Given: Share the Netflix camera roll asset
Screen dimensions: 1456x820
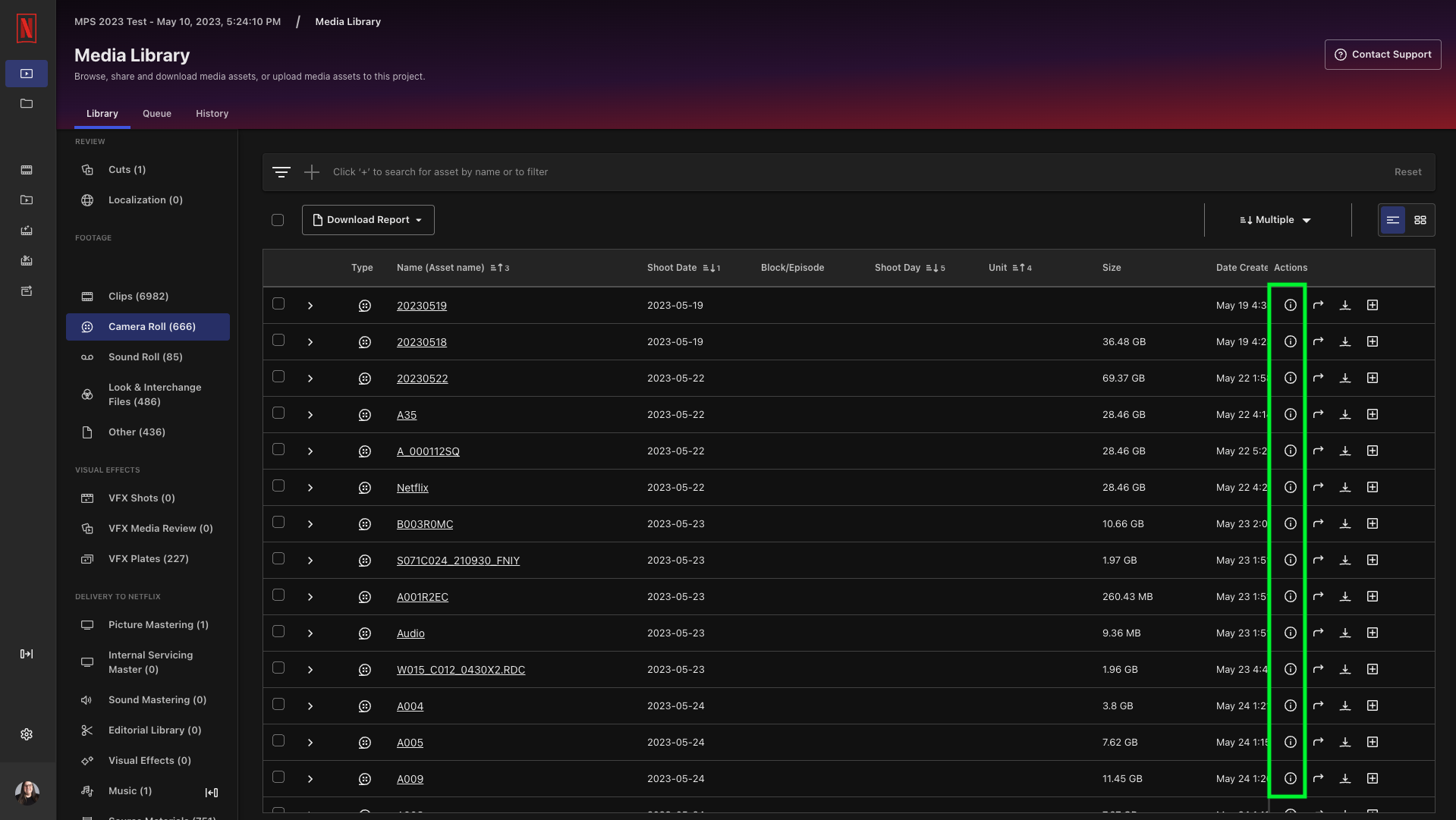Looking at the screenshot, I should tap(1318, 487).
